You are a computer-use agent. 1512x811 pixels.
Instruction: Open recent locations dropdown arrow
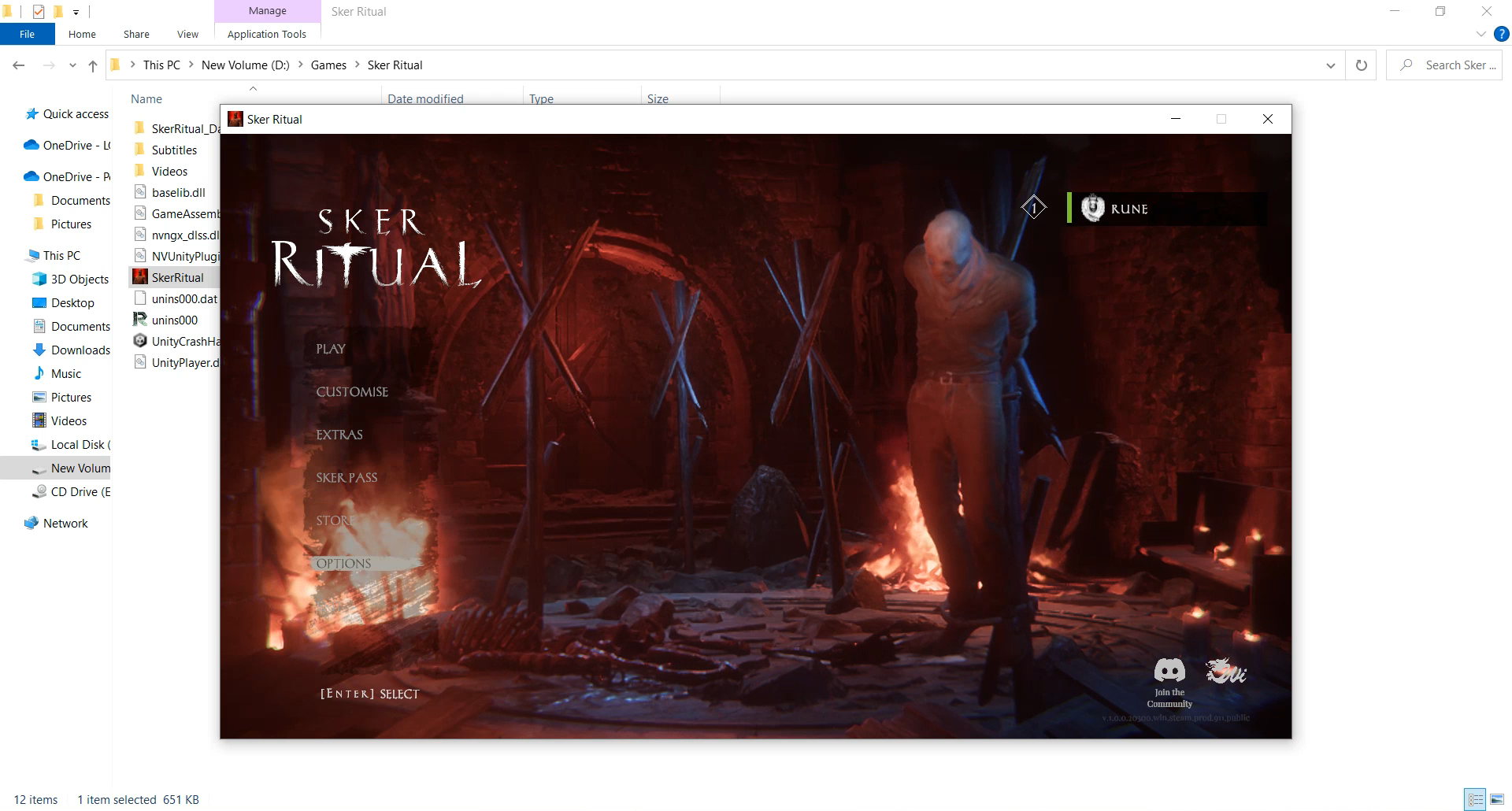72,66
